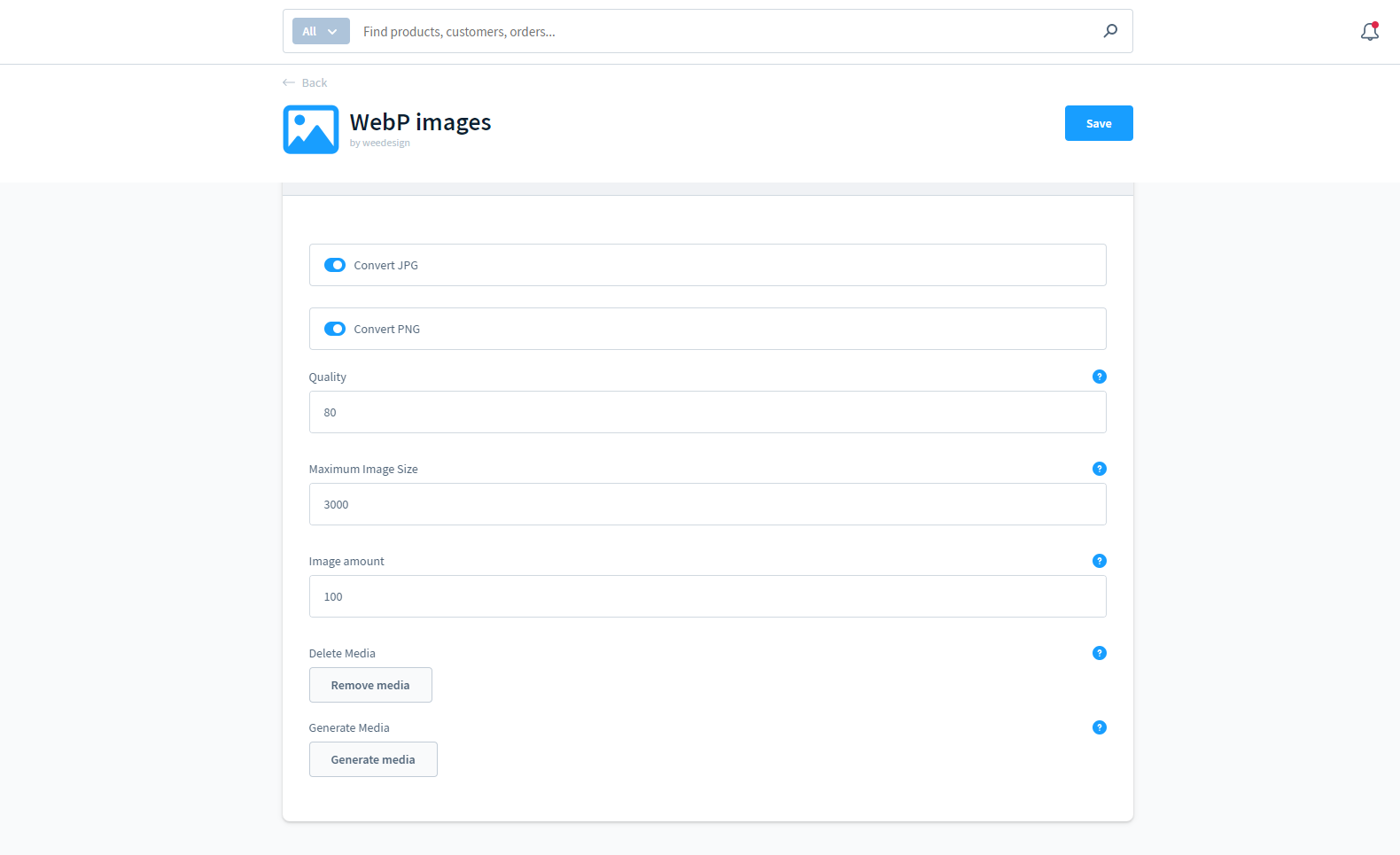
Task: Toggle the Convert PNG switch
Action: (335, 329)
